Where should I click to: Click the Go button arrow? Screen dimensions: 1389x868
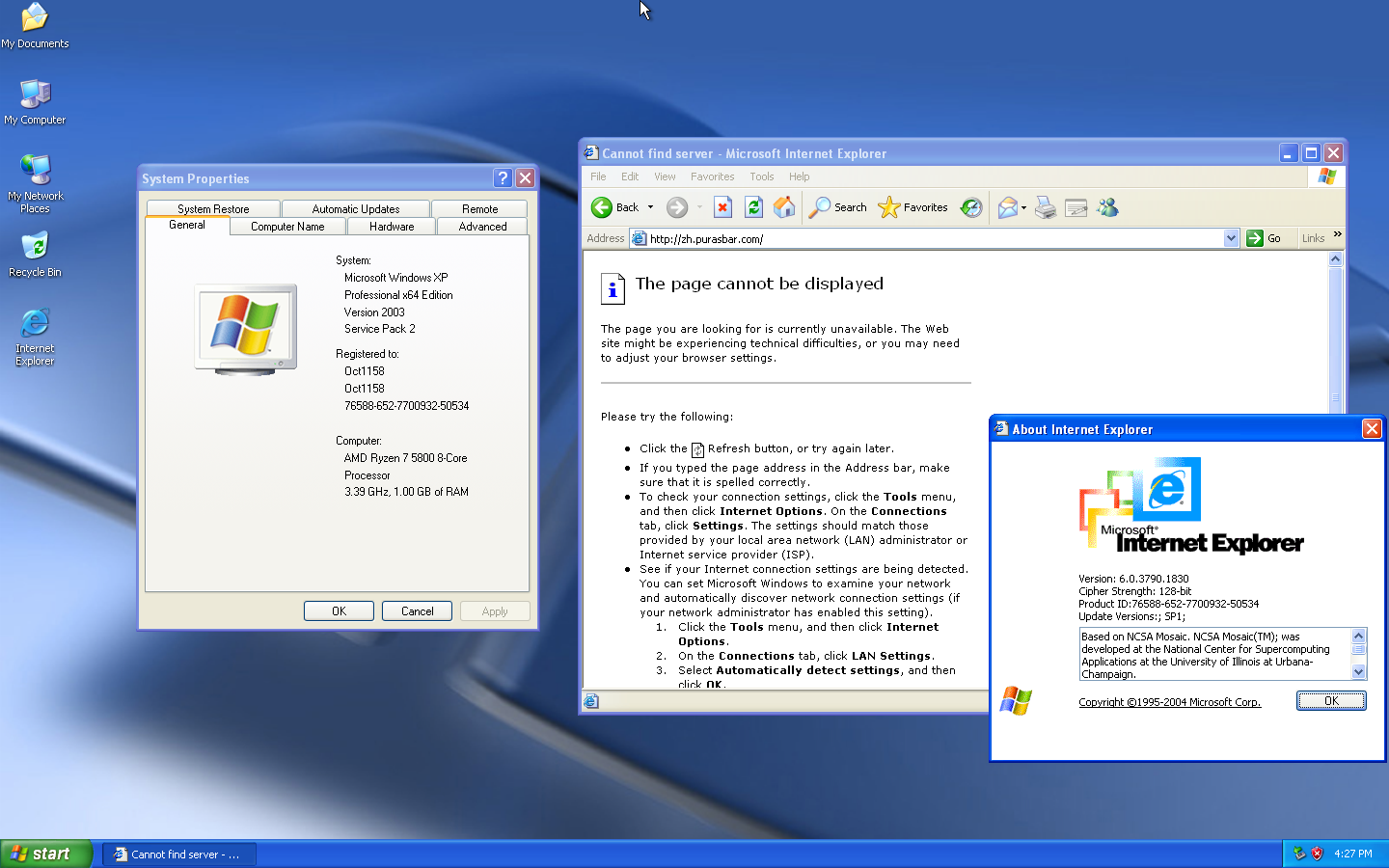tap(1265, 238)
